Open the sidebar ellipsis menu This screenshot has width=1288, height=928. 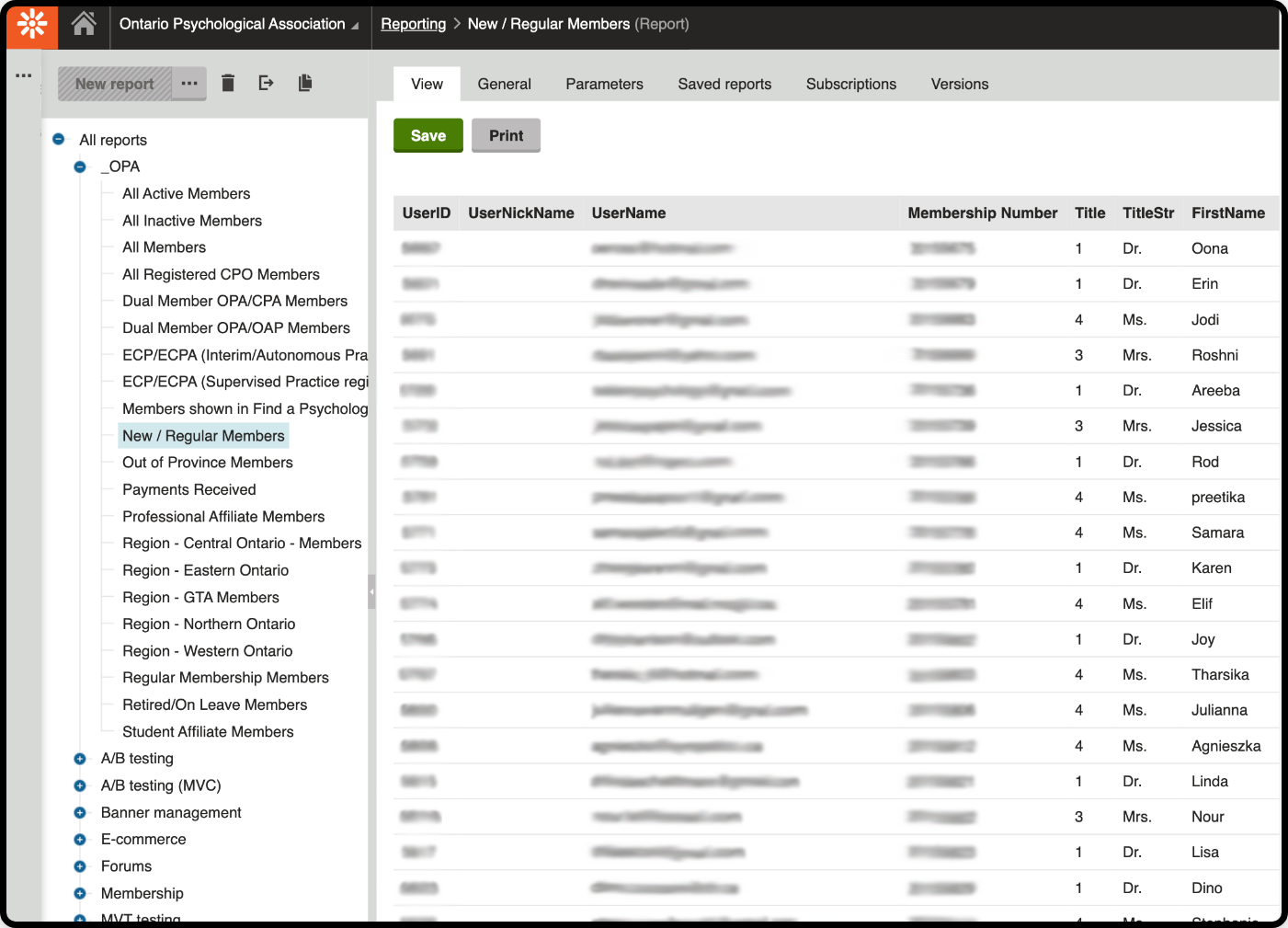click(x=23, y=75)
